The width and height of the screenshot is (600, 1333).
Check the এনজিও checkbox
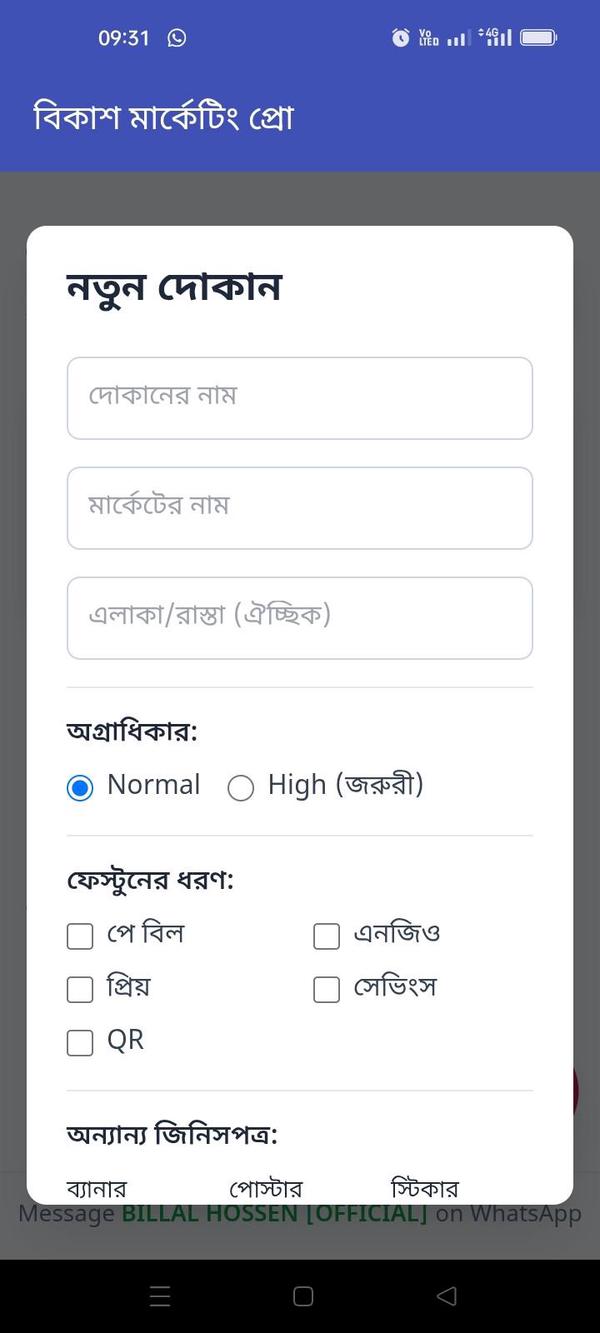tap(326, 936)
